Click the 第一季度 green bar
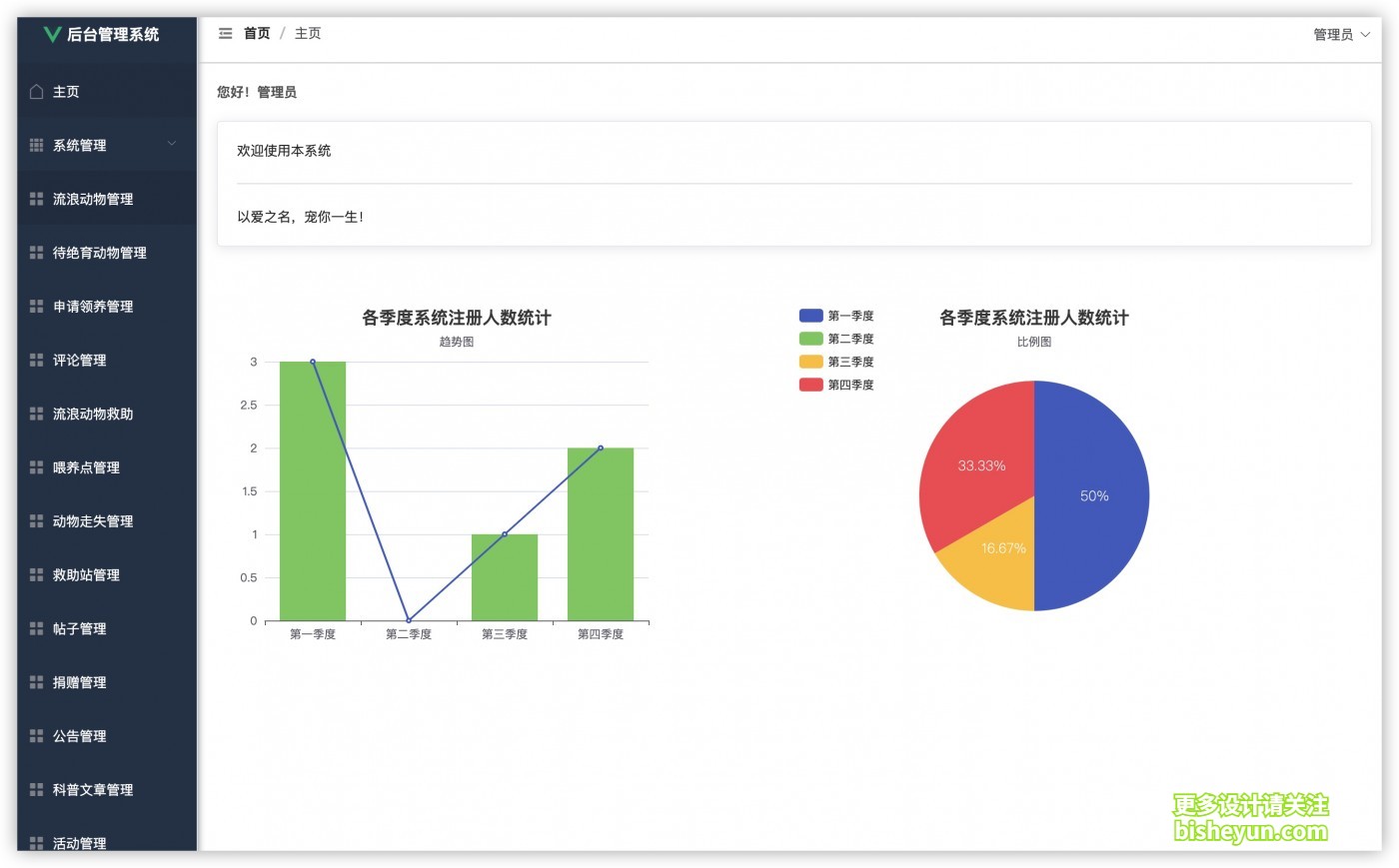The width and height of the screenshot is (1399, 868). click(313, 491)
